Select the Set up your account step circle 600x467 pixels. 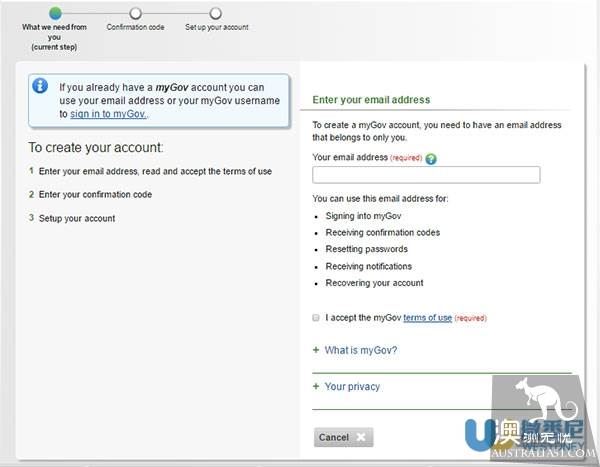(215, 13)
